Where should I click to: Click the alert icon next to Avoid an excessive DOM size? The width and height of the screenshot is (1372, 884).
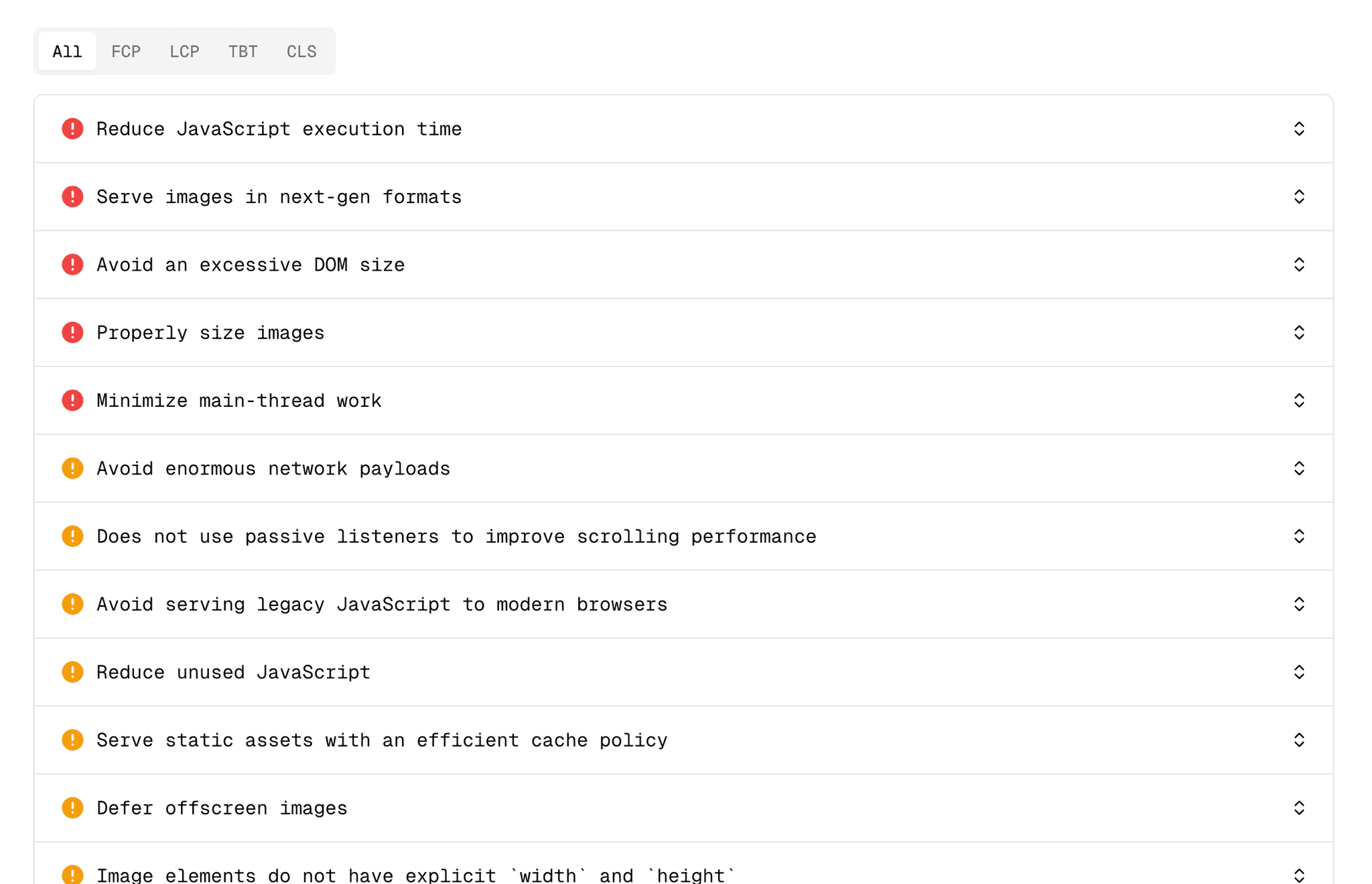[72, 265]
